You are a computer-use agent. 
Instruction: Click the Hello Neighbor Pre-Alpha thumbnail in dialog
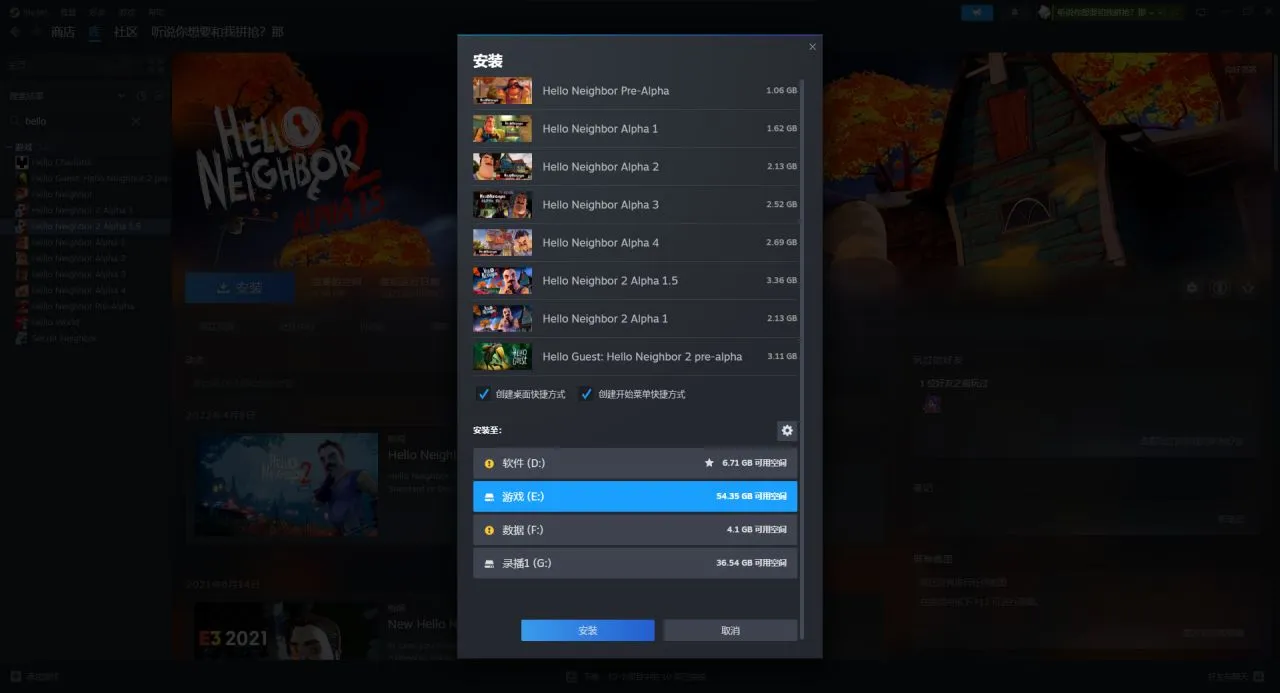502,90
